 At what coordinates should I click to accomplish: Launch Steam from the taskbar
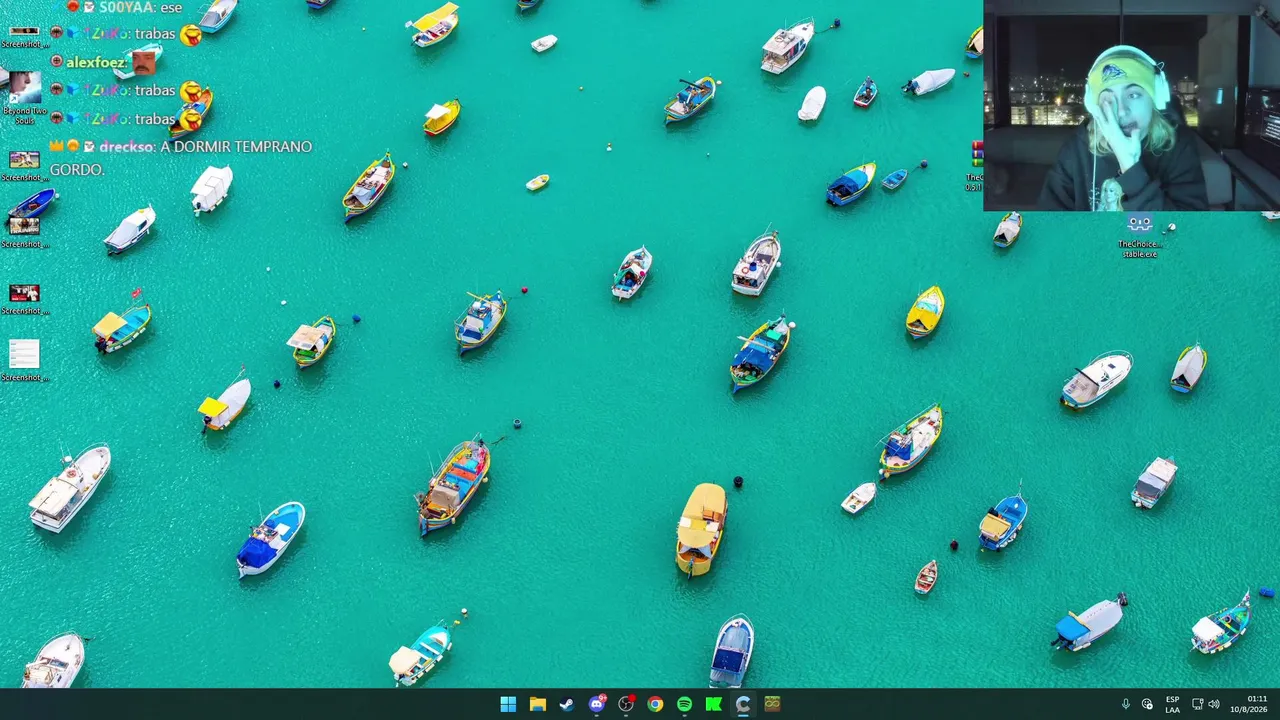(567, 704)
